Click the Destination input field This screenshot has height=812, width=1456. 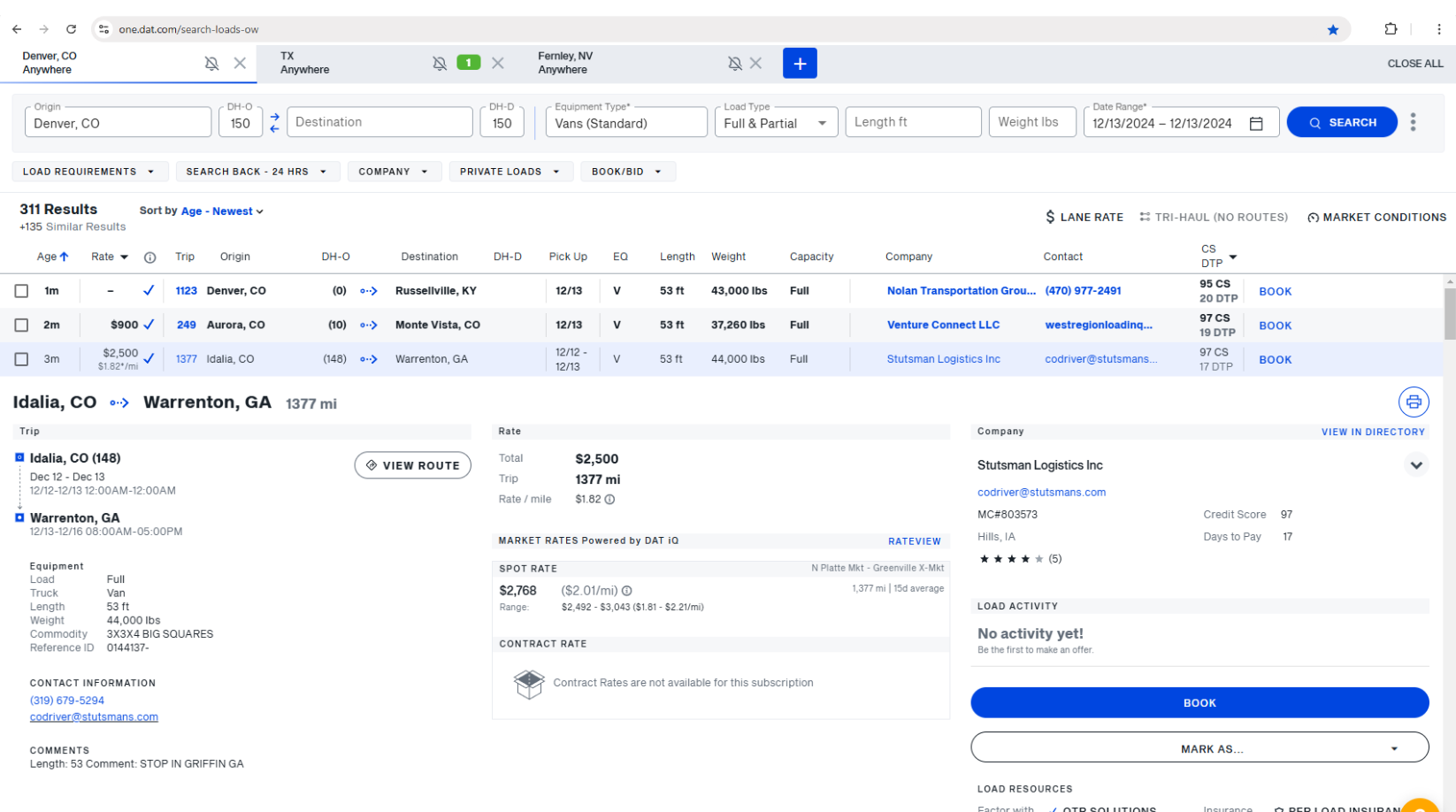379,123
